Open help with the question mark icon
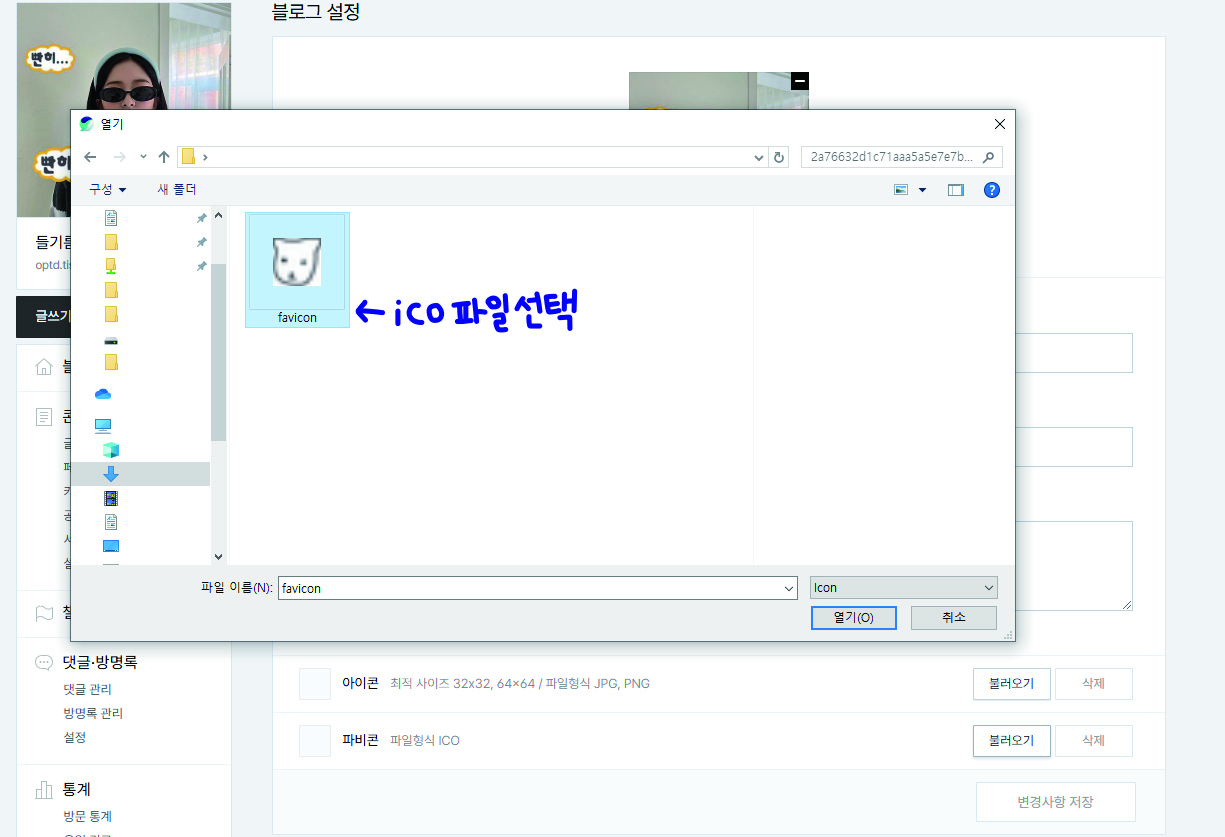Image resolution: width=1225 pixels, height=837 pixels. pyautogui.click(x=992, y=190)
